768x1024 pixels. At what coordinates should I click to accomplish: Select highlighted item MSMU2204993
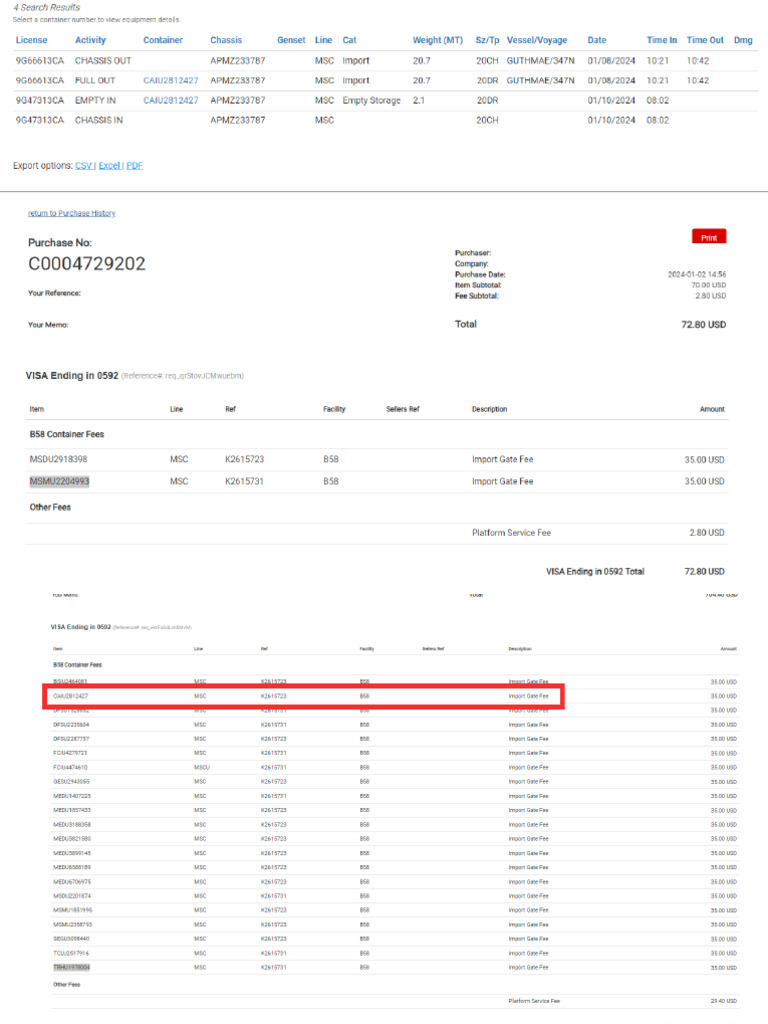tap(59, 481)
